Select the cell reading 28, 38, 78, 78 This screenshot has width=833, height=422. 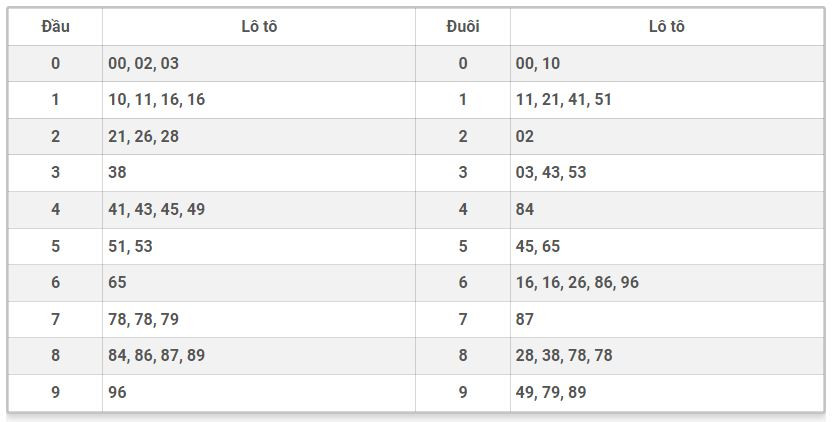(564, 355)
